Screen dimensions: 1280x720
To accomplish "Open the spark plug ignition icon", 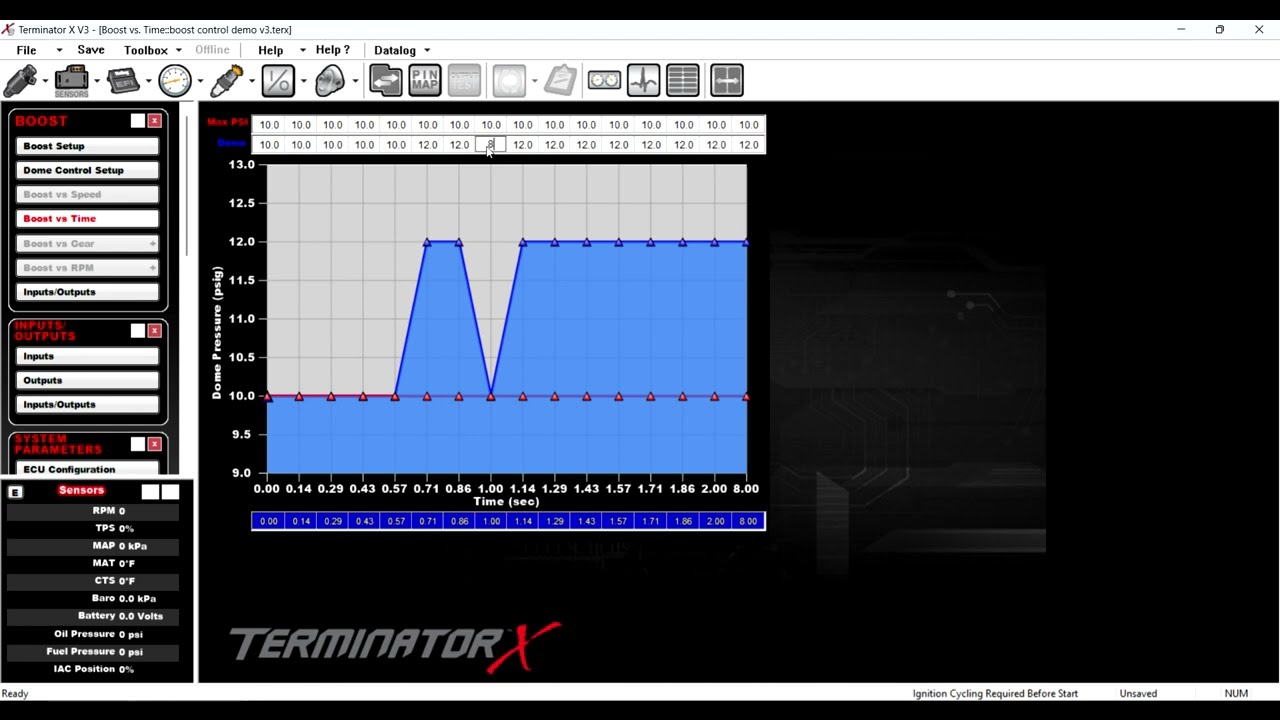I will (x=227, y=80).
